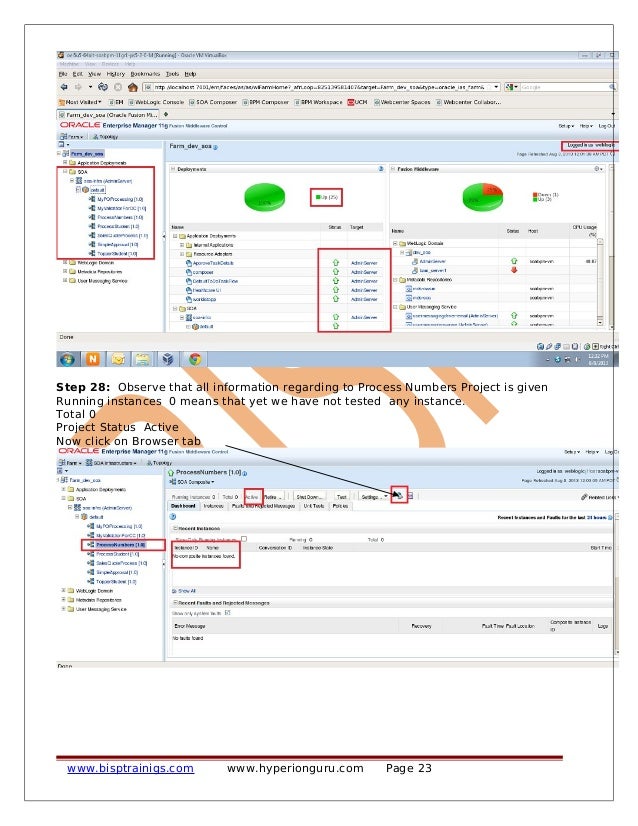
Task: Click green up status arrow in AdminServer domain row
Action: click(514, 261)
